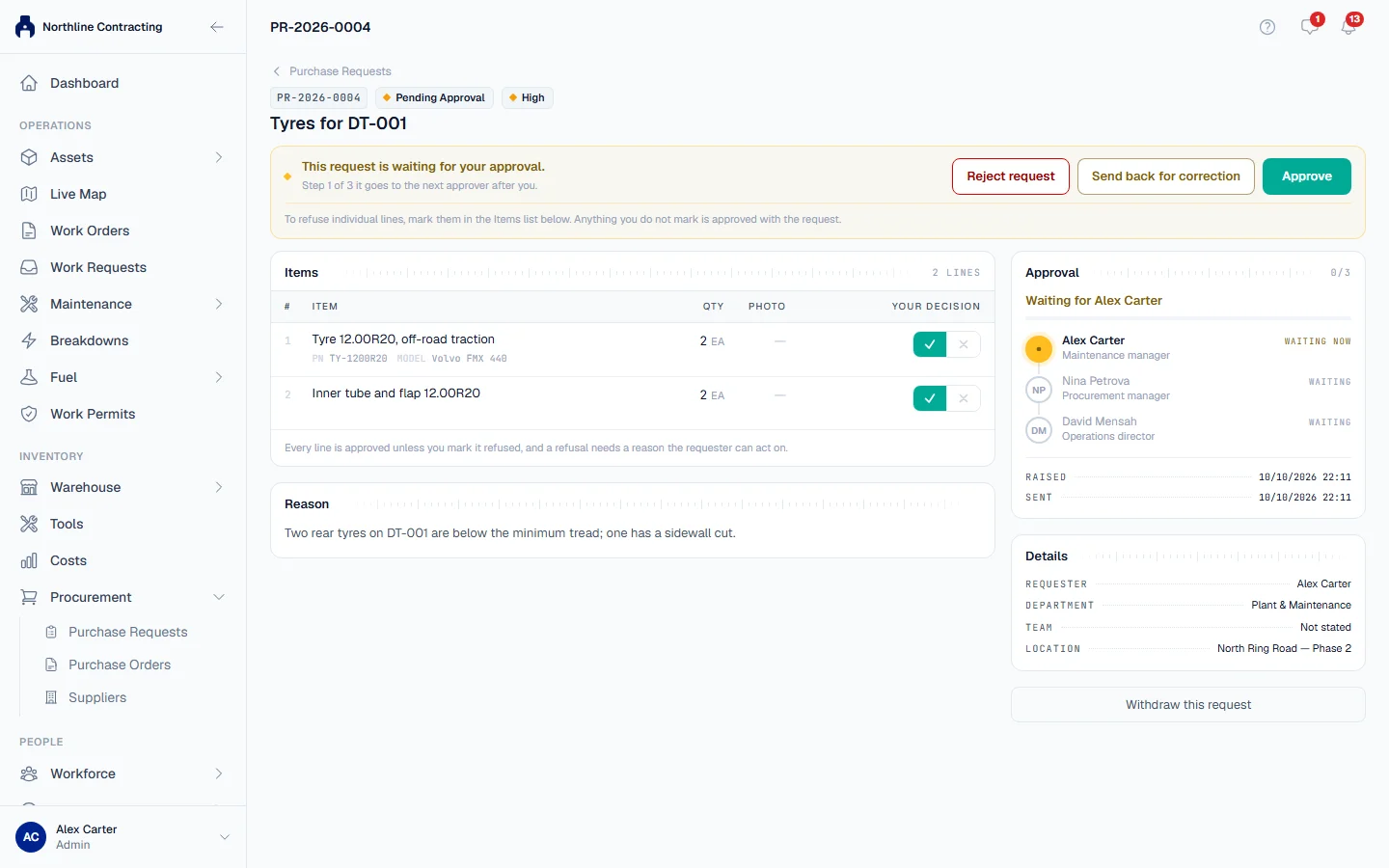
Task: Click the item name 'Tyre 12.00R20, off-road traction'
Action: click(x=403, y=339)
